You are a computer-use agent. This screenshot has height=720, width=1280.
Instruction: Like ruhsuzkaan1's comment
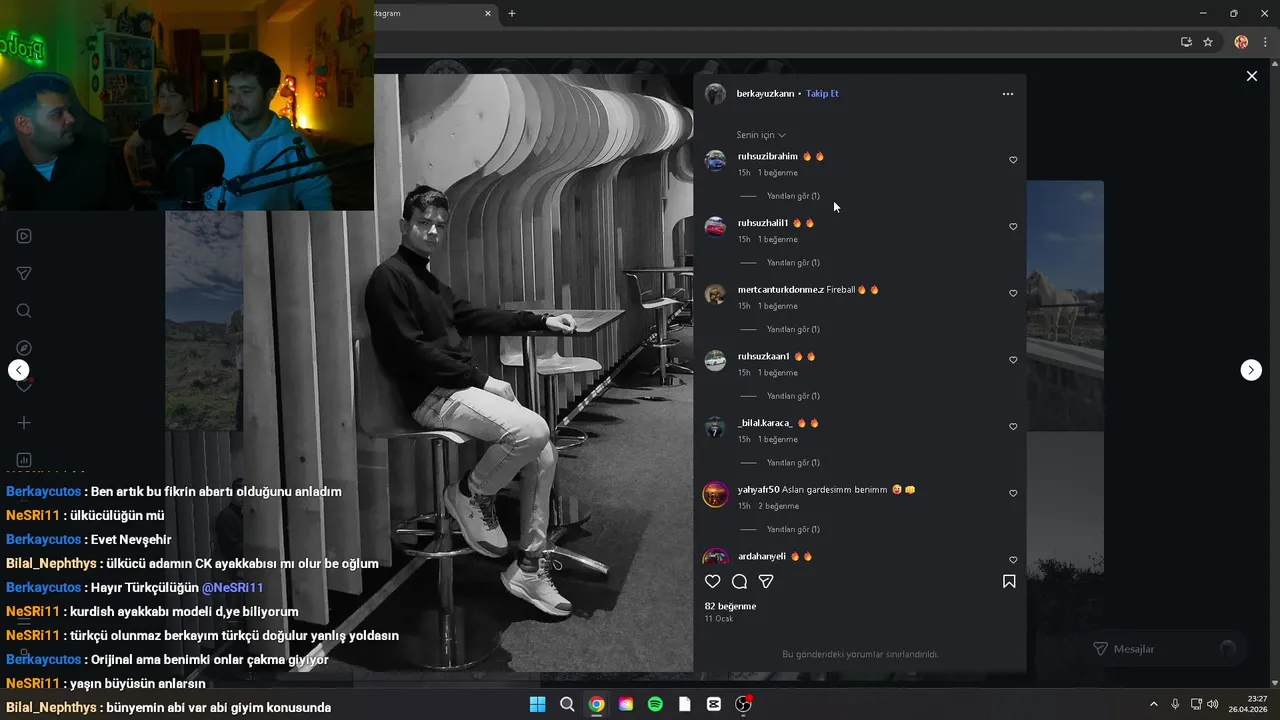(1013, 360)
